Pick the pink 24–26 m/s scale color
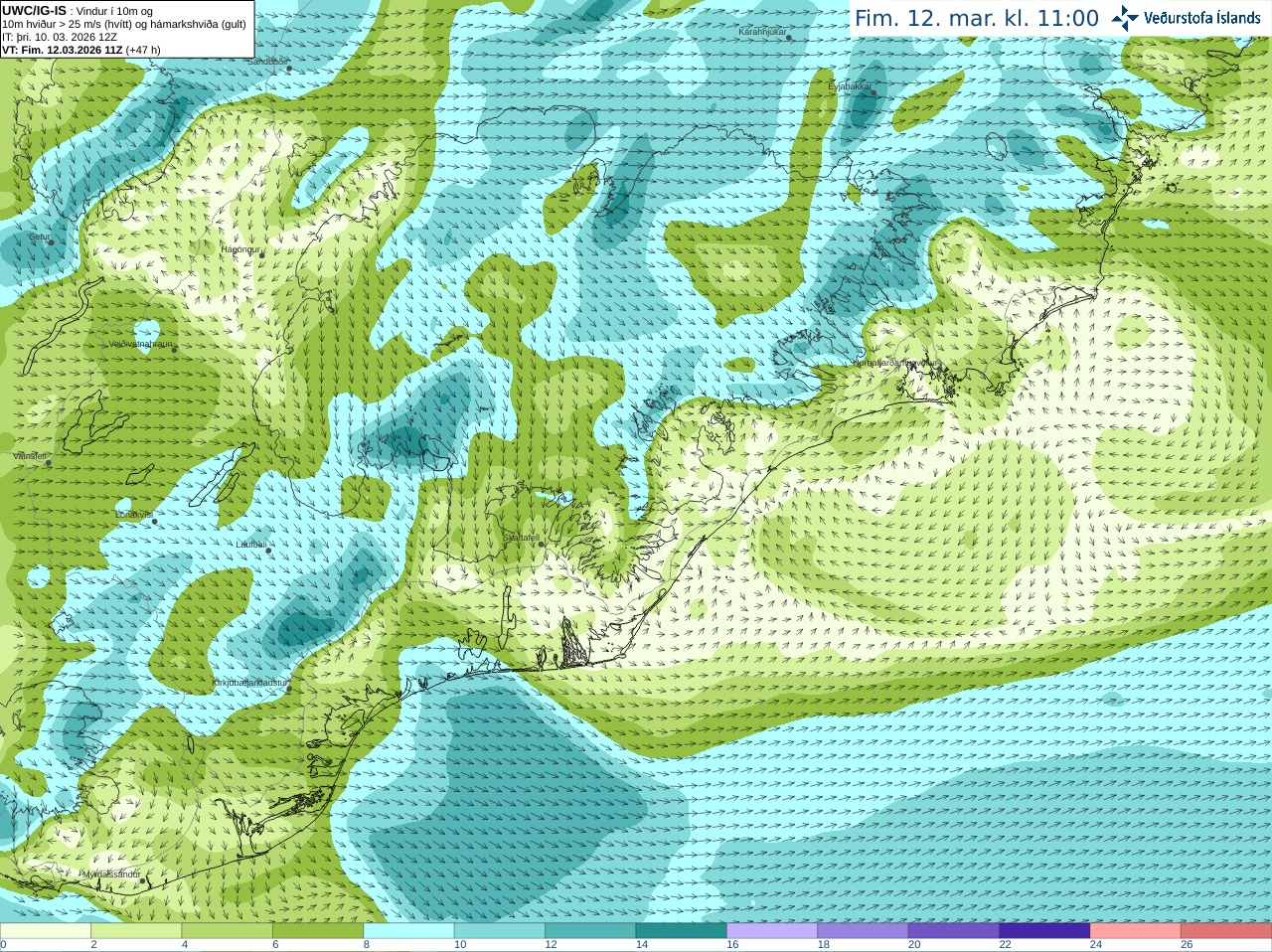Image resolution: width=1272 pixels, height=952 pixels. pos(1136,931)
